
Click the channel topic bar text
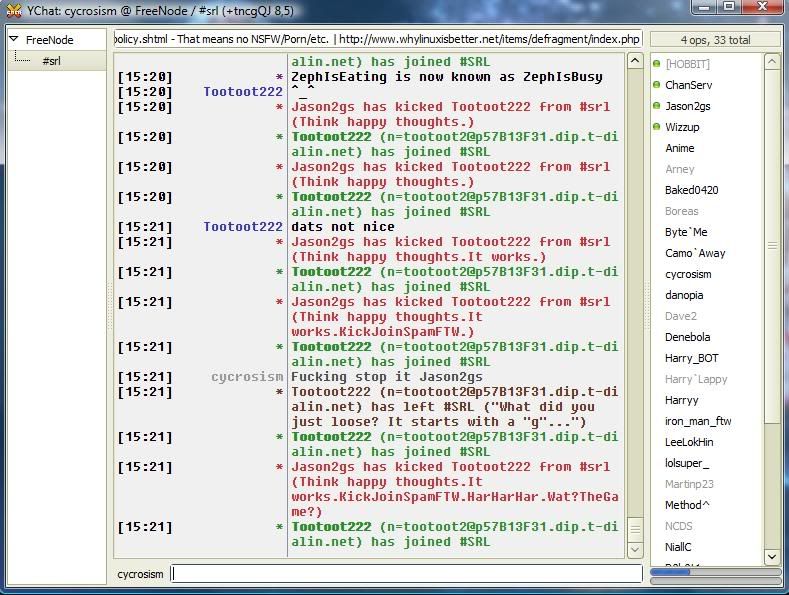[378, 39]
